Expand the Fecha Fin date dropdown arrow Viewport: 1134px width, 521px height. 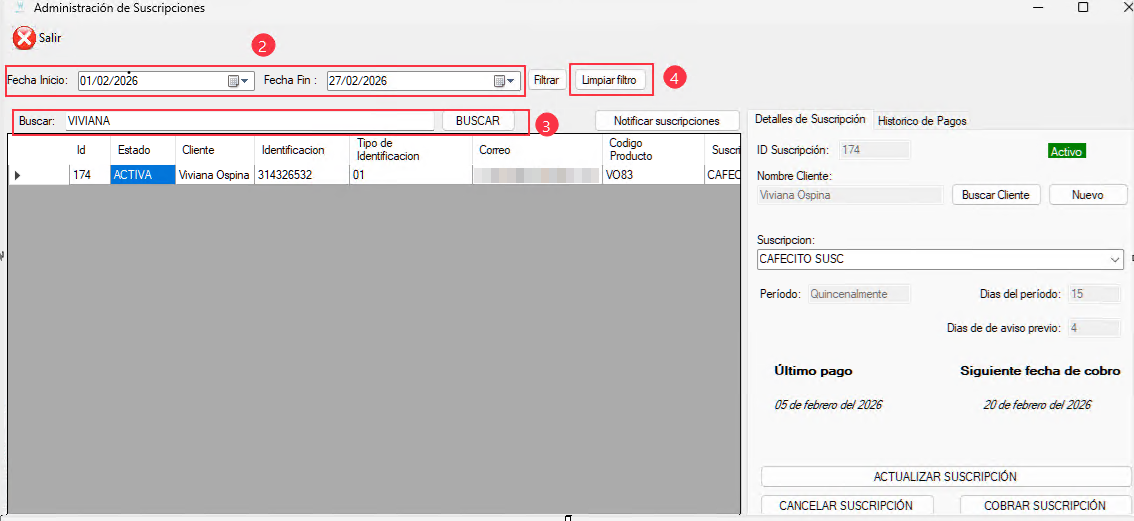pos(511,81)
